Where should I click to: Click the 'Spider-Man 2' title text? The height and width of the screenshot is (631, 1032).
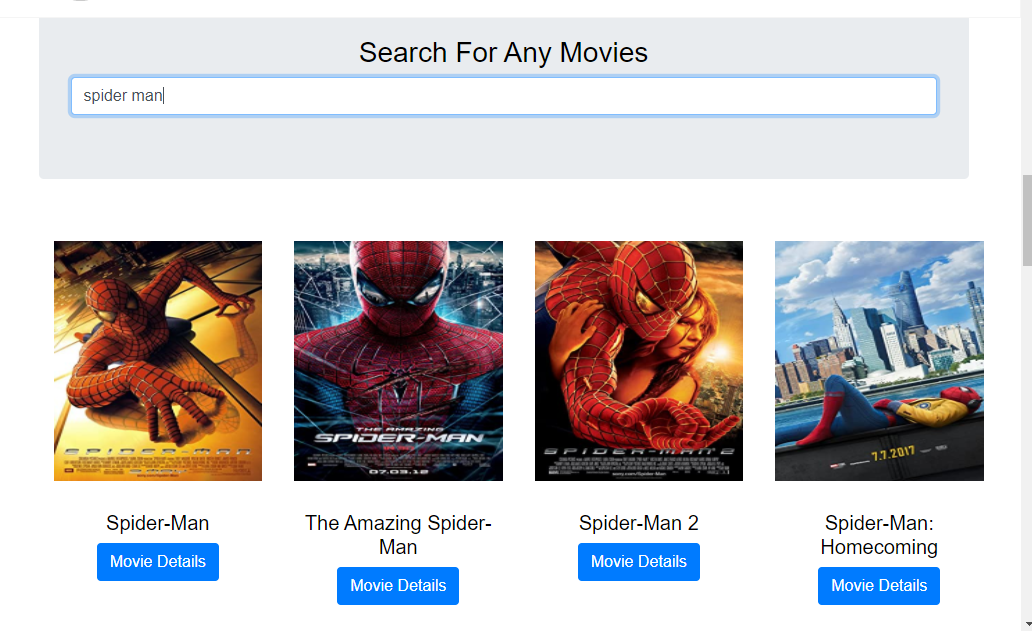[638, 523]
